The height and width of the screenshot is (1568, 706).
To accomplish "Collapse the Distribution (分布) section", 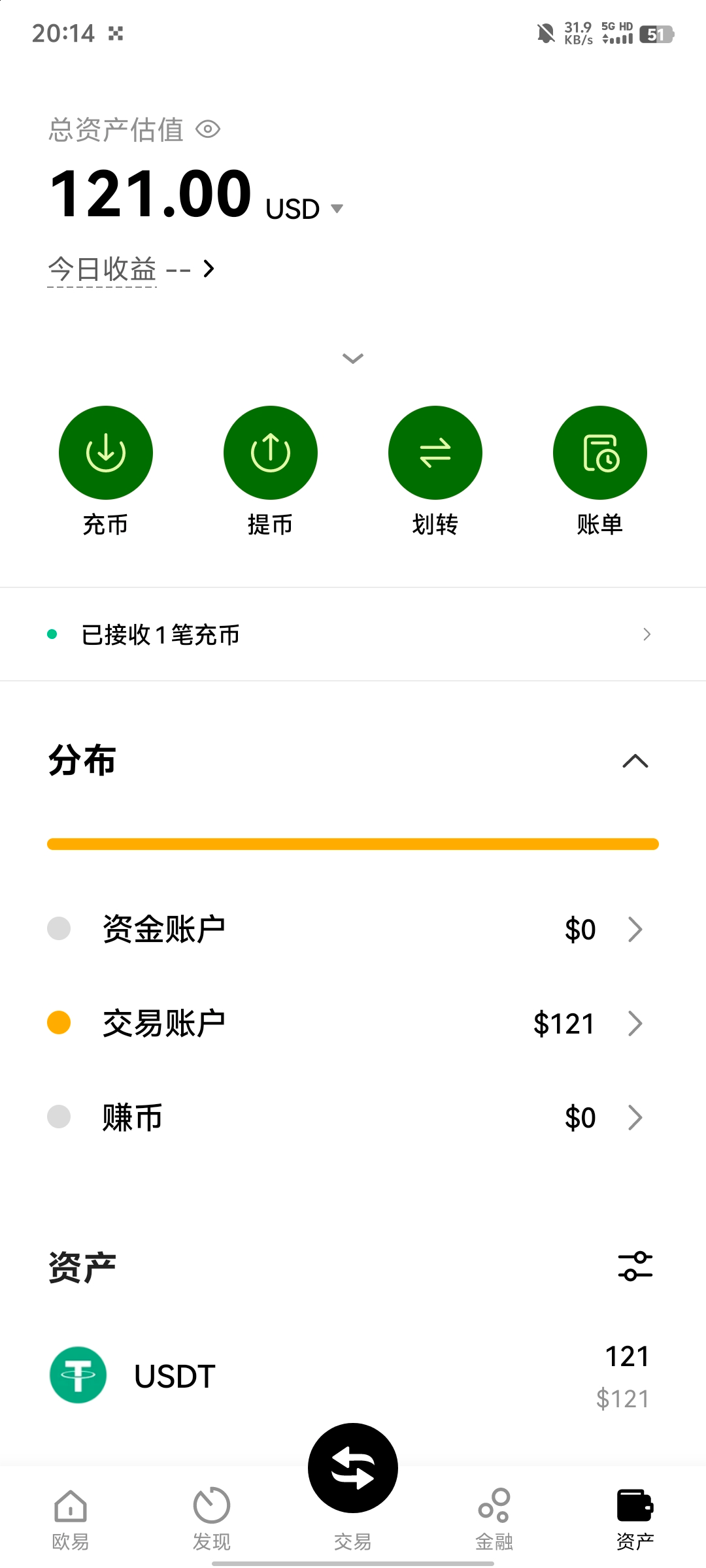I will (x=635, y=761).
